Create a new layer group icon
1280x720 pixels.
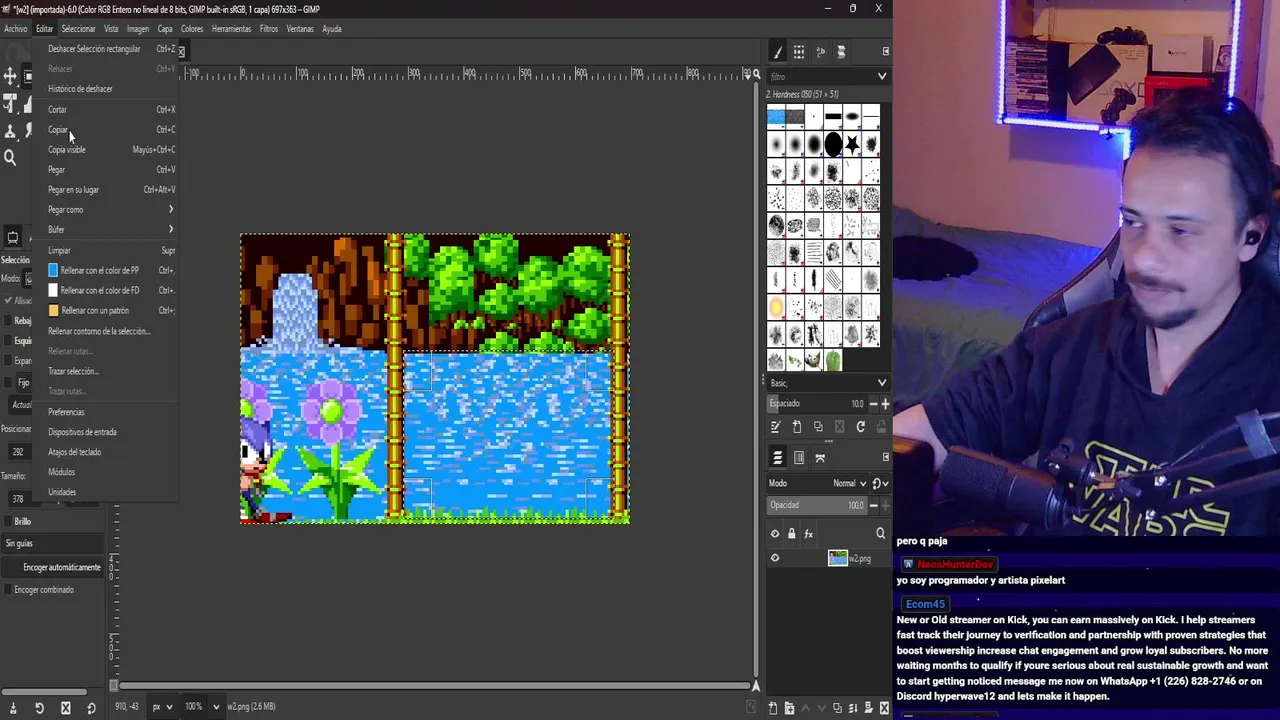pos(789,708)
